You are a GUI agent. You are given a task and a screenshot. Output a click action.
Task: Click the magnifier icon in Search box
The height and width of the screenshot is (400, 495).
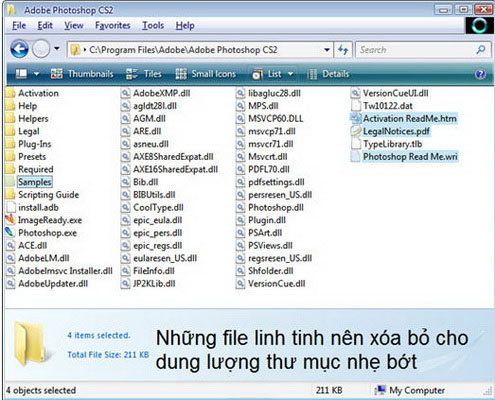(x=481, y=50)
